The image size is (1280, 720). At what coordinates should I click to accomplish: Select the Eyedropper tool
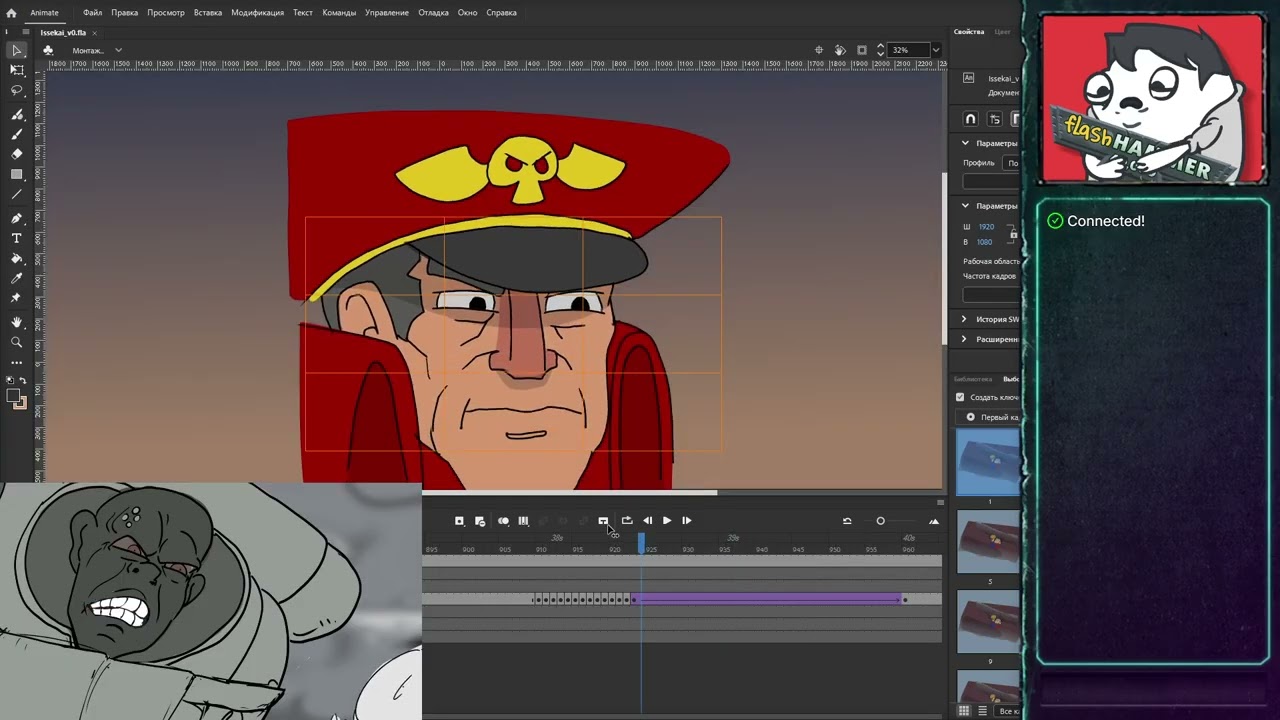click(x=16, y=278)
